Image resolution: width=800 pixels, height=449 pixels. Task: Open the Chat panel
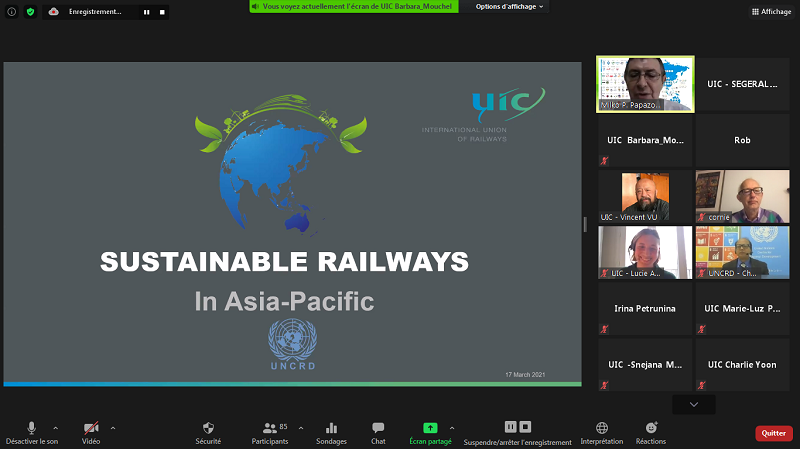point(378,433)
